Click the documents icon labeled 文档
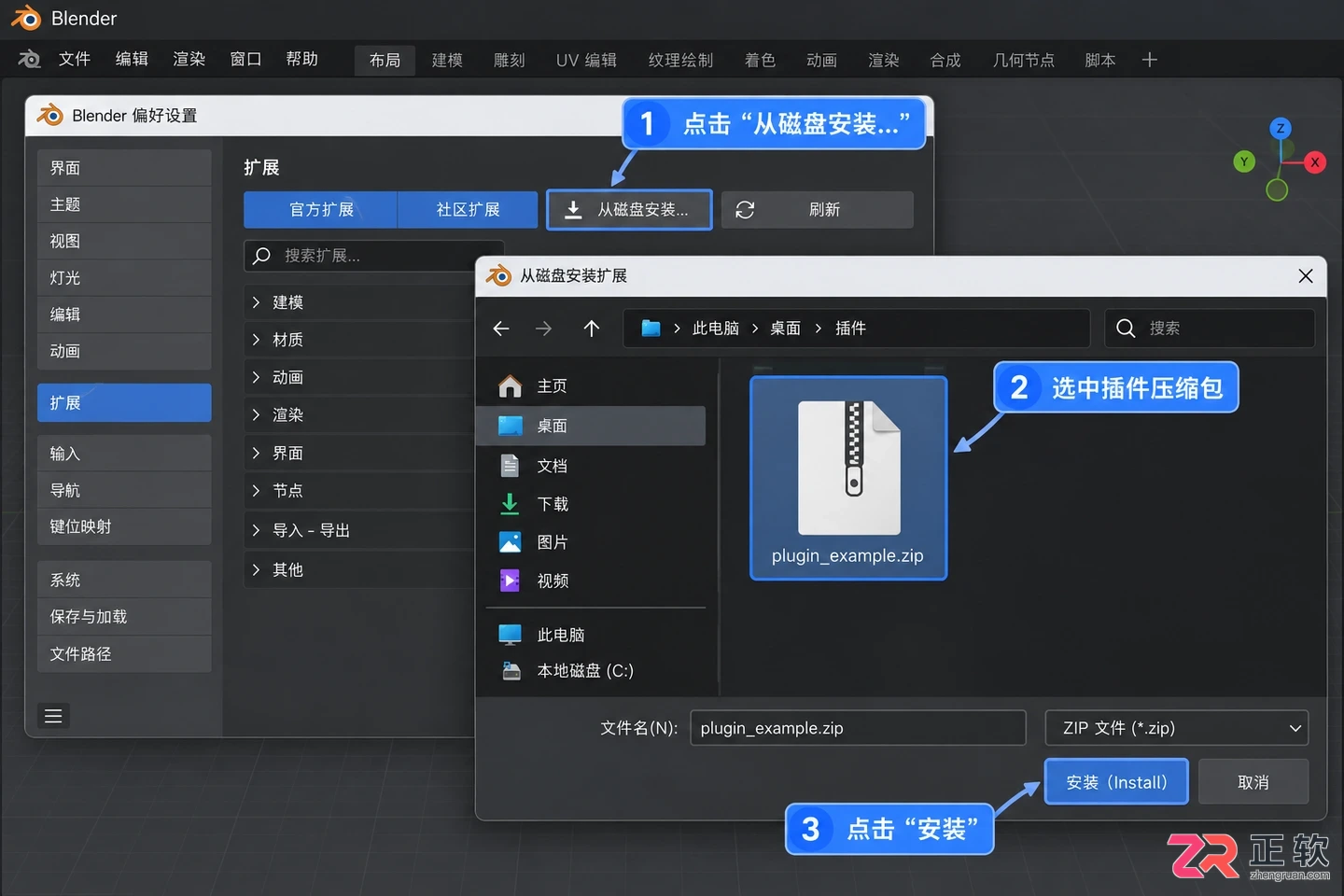 tap(510, 465)
